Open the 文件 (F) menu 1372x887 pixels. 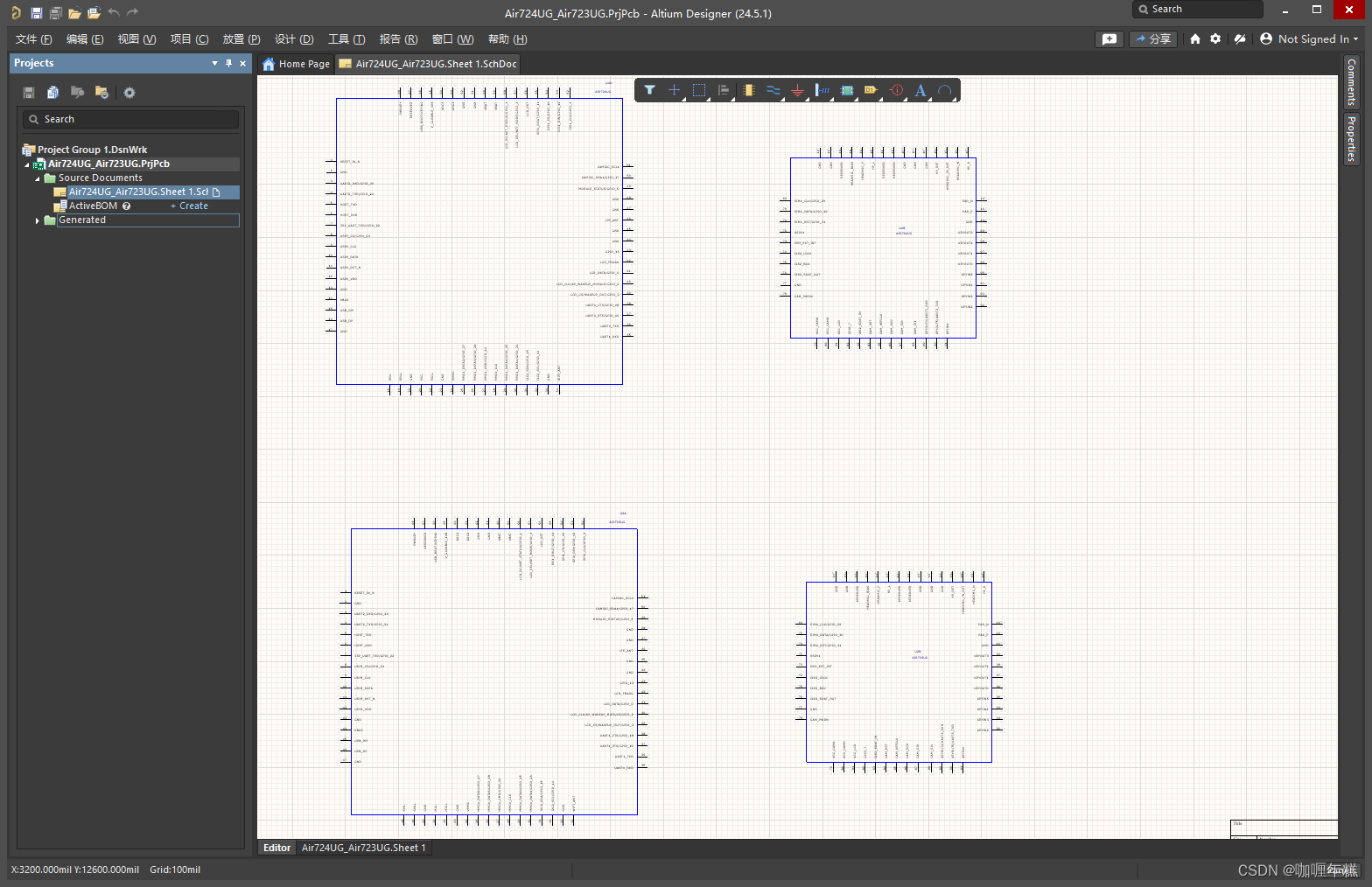coord(33,39)
